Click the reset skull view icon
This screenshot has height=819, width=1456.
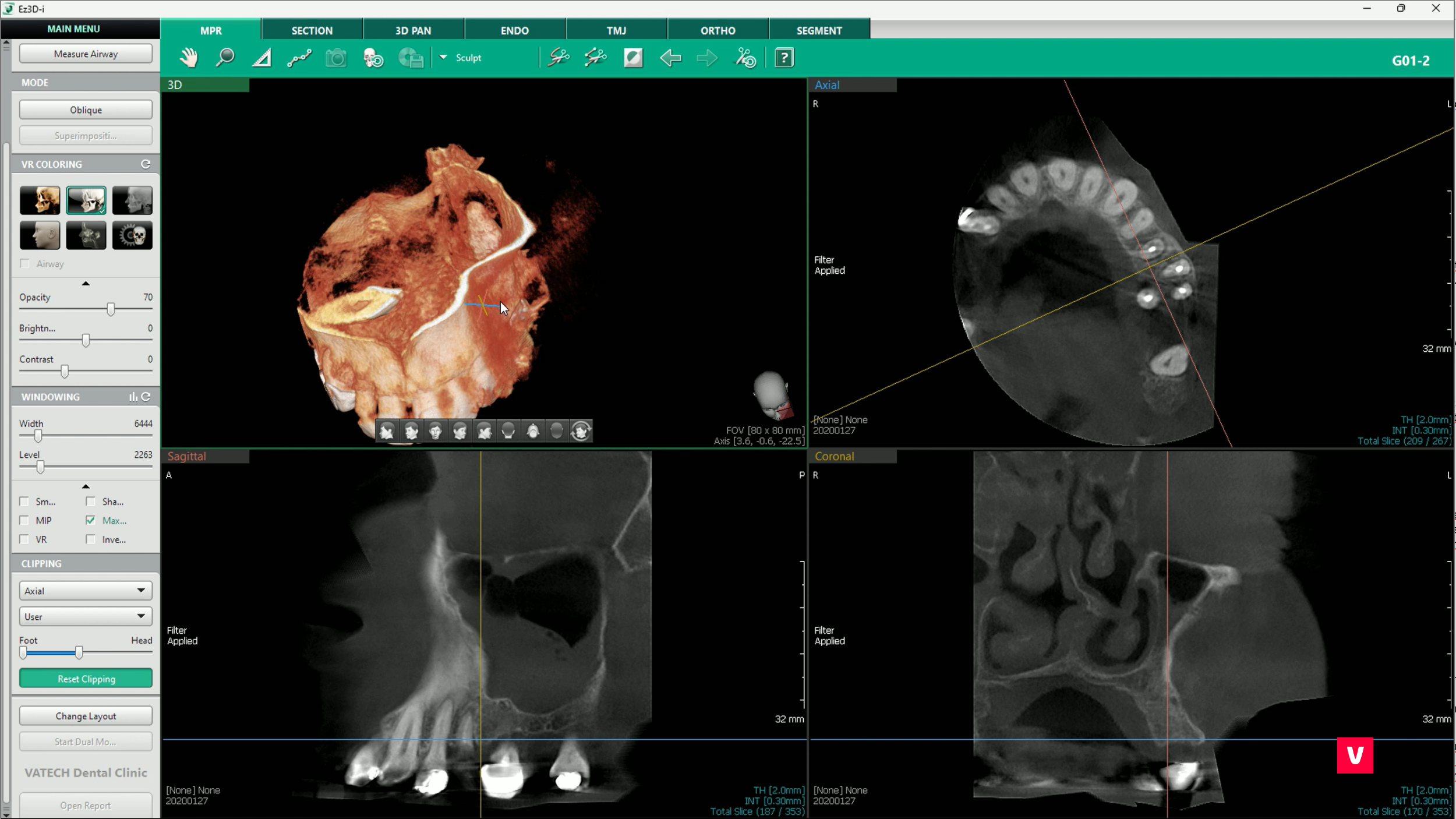[x=373, y=58]
